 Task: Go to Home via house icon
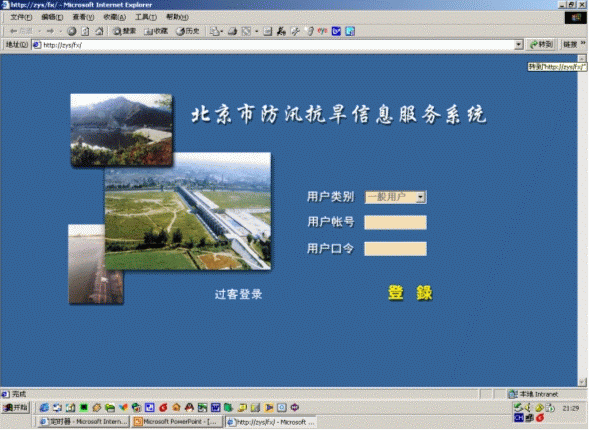(99, 31)
